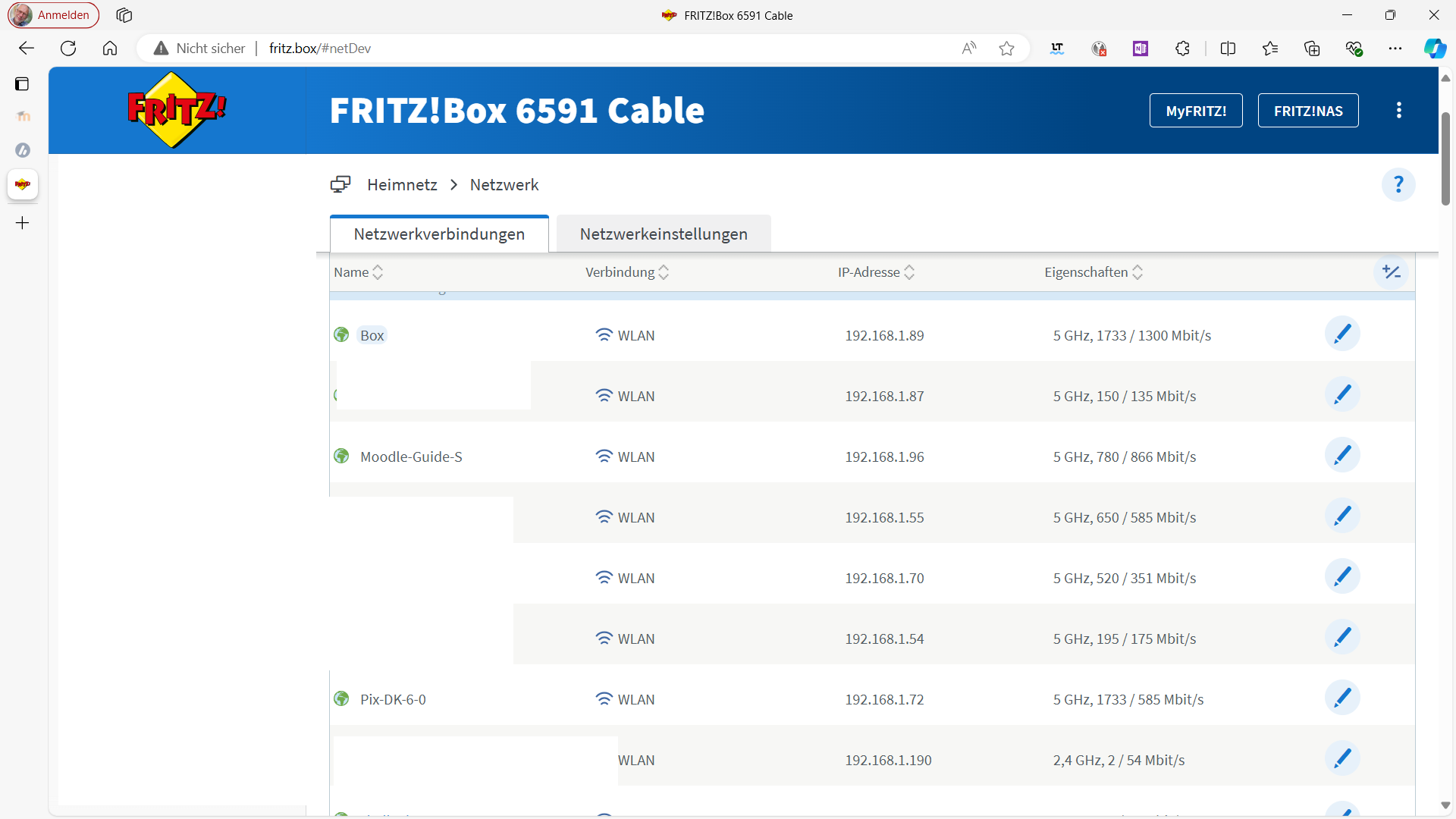
Task: Go to Heimnetz in the breadcrumb
Action: (402, 185)
